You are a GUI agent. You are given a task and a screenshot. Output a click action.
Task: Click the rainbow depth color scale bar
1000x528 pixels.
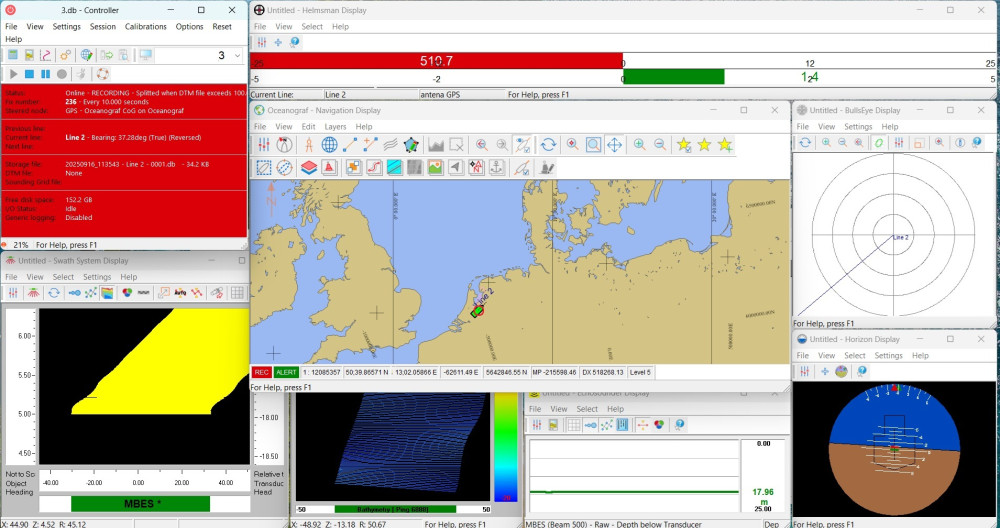coord(506,445)
